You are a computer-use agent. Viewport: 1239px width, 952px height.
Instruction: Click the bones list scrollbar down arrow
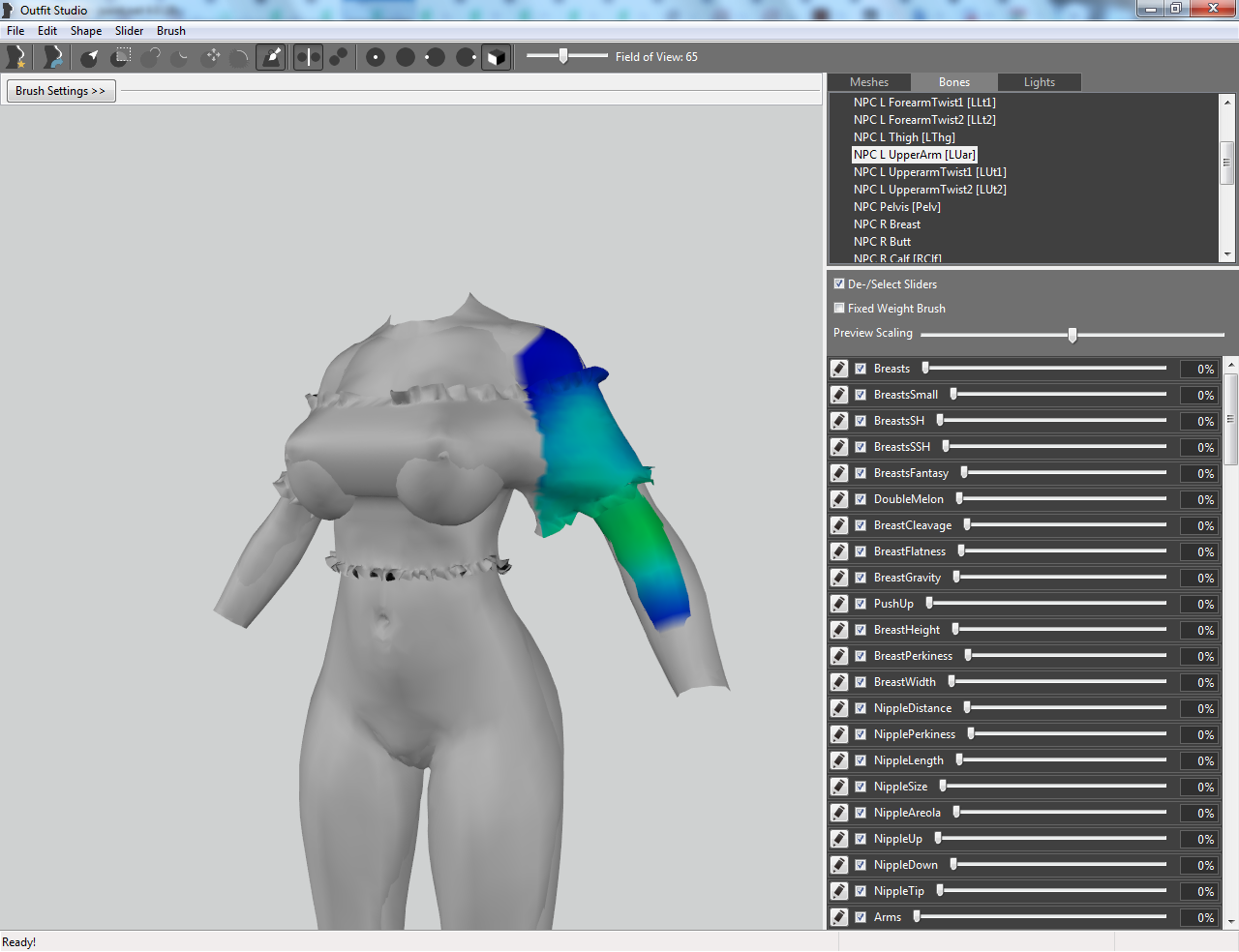click(x=1227, y=254)
